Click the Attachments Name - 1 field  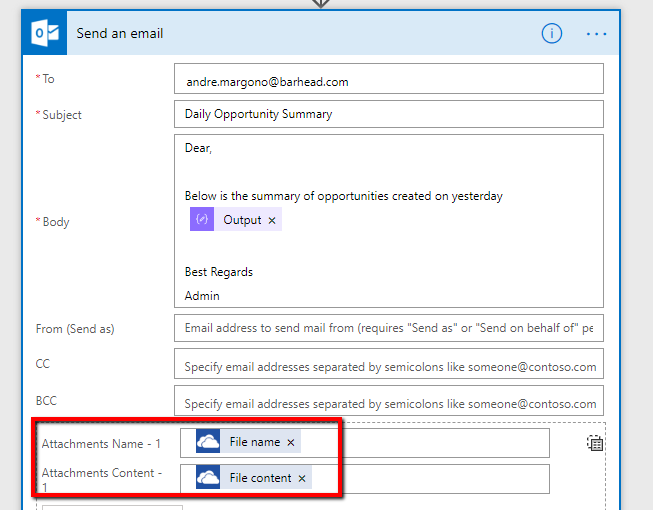coord(420,442)
